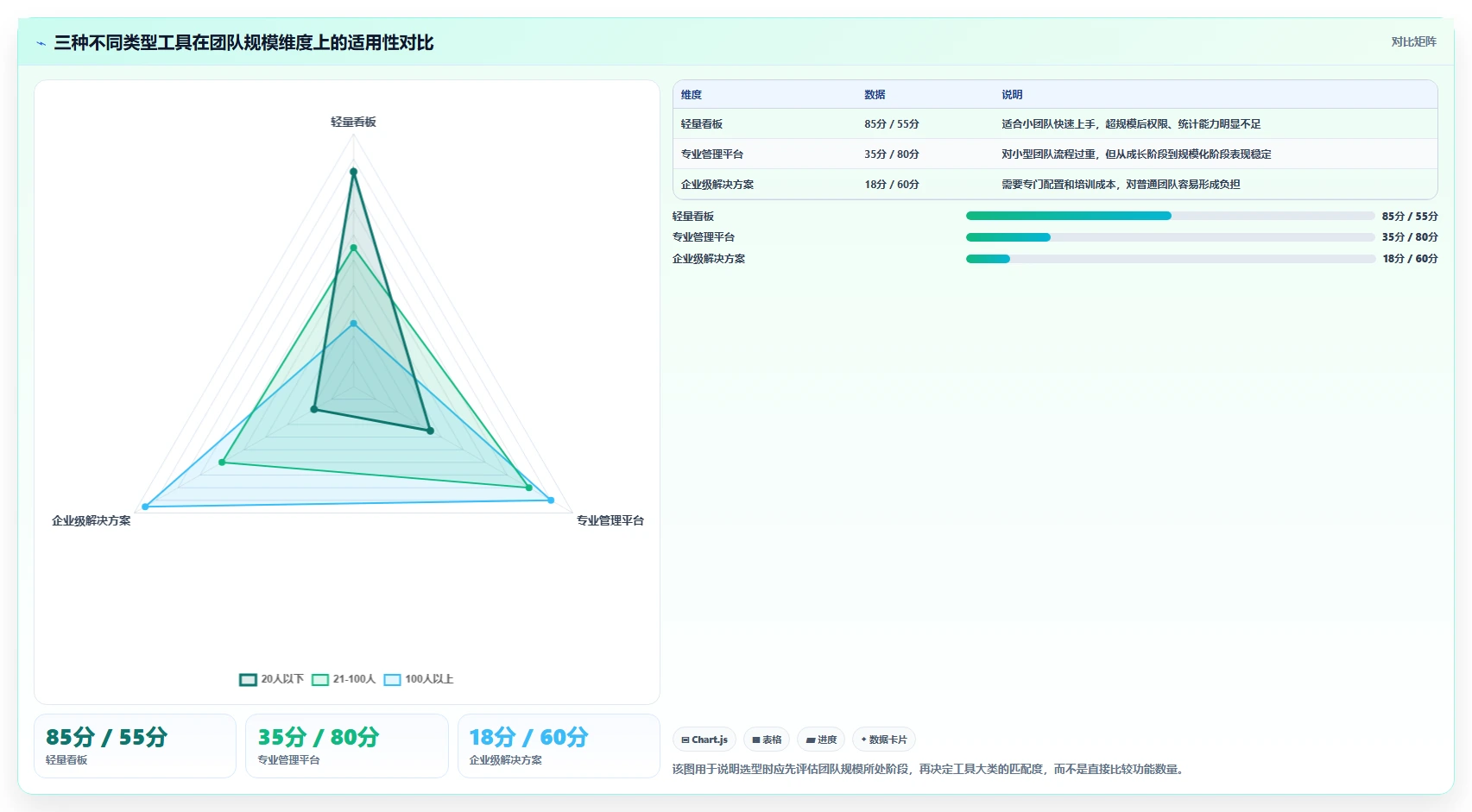Select the 专业管理平台 table row name
1472x812 pixels.
pyautogui.click(x=712, y=154)
